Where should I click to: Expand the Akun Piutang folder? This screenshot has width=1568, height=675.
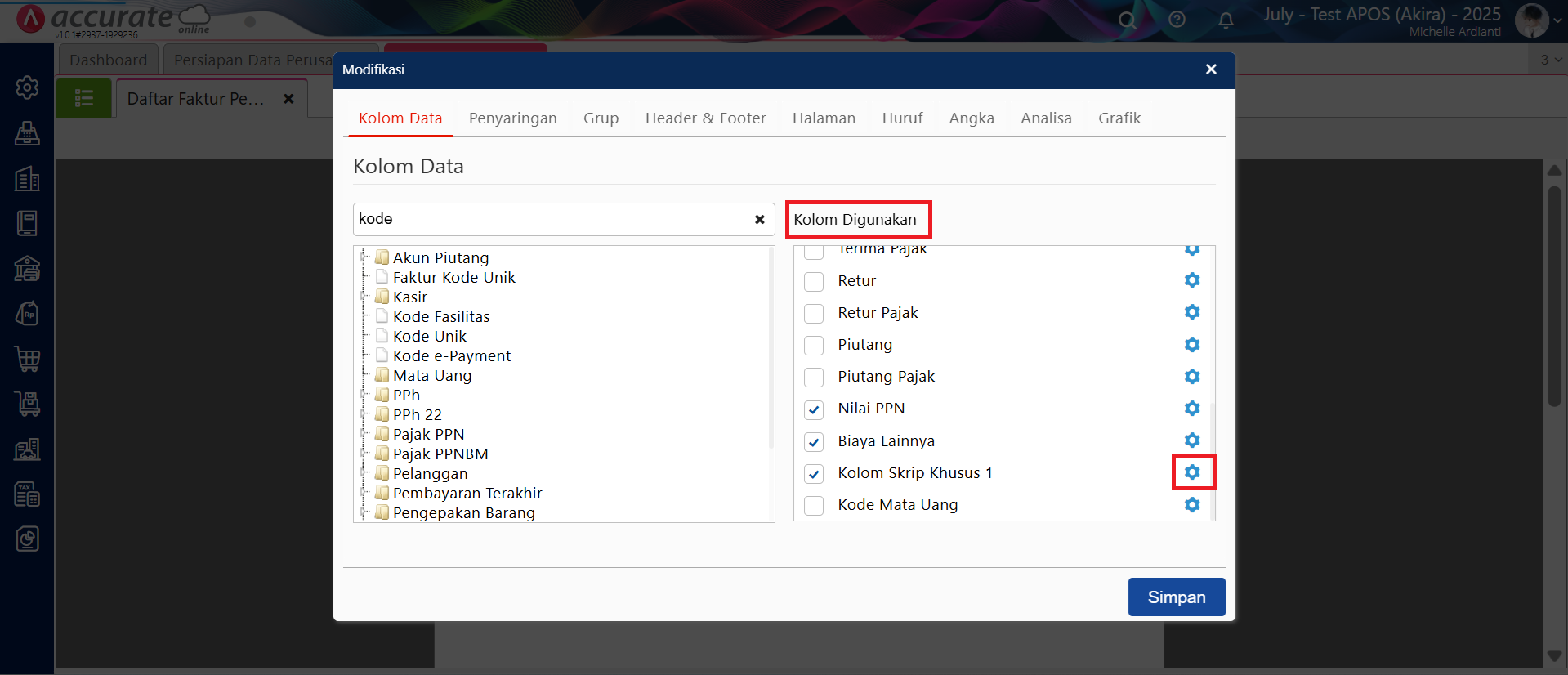tap(364, 257)
